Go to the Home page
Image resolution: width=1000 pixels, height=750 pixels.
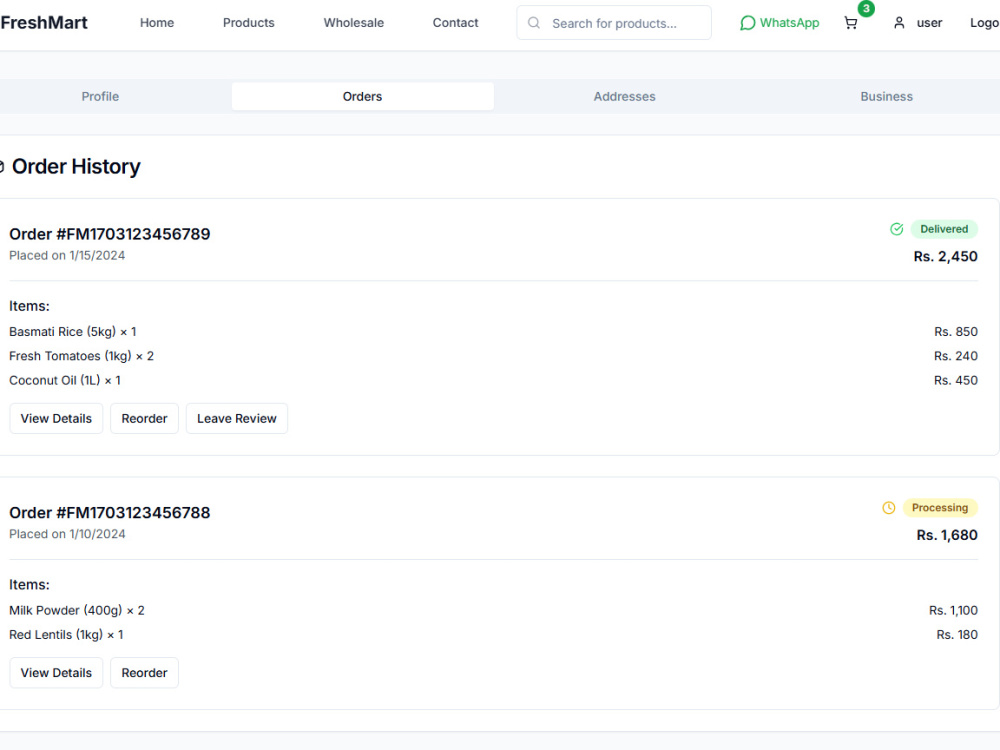(x=157, y=23)
